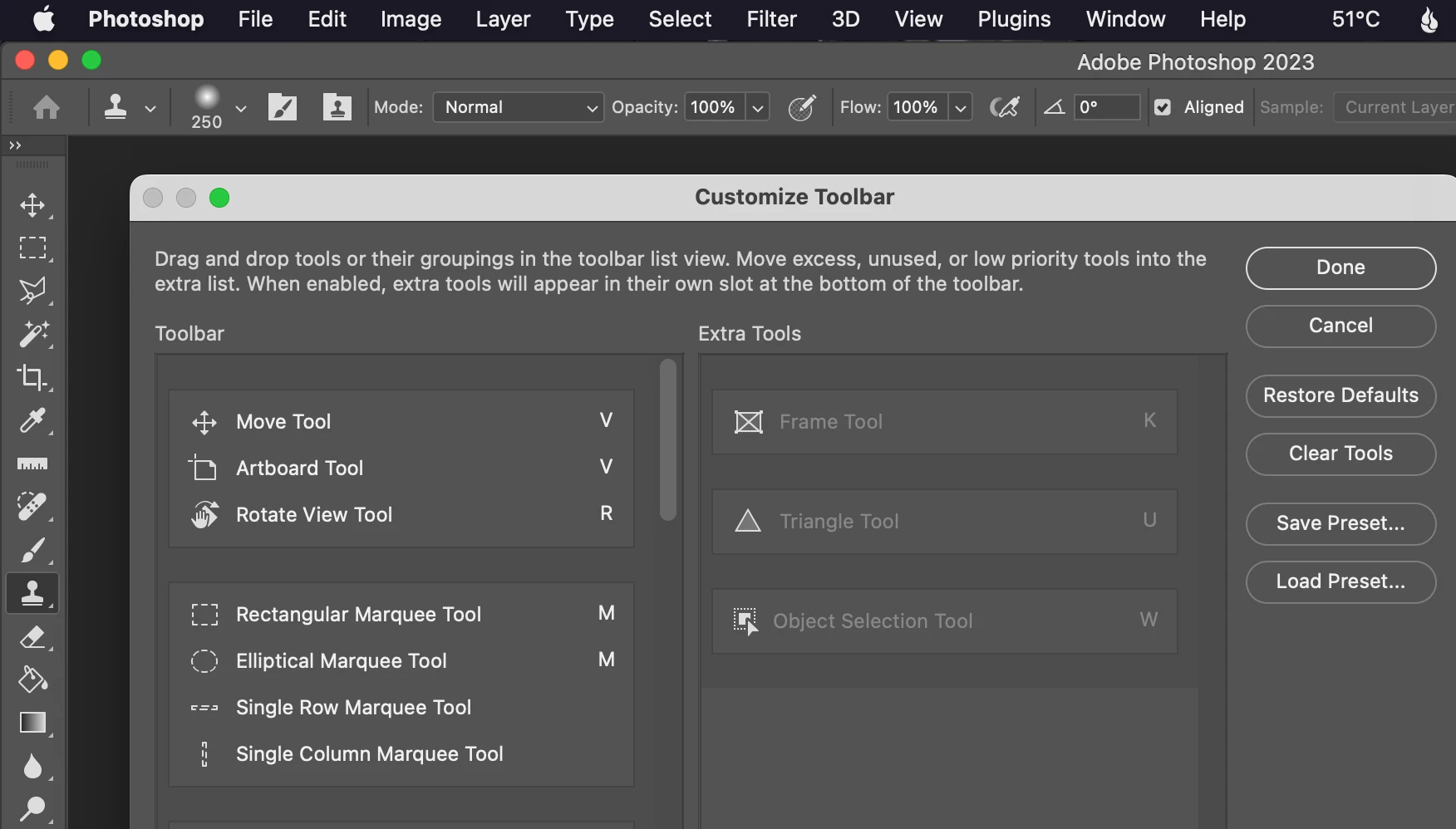Select the Rectangular Marquee tool in left toolbar

[x=32, y=248]
